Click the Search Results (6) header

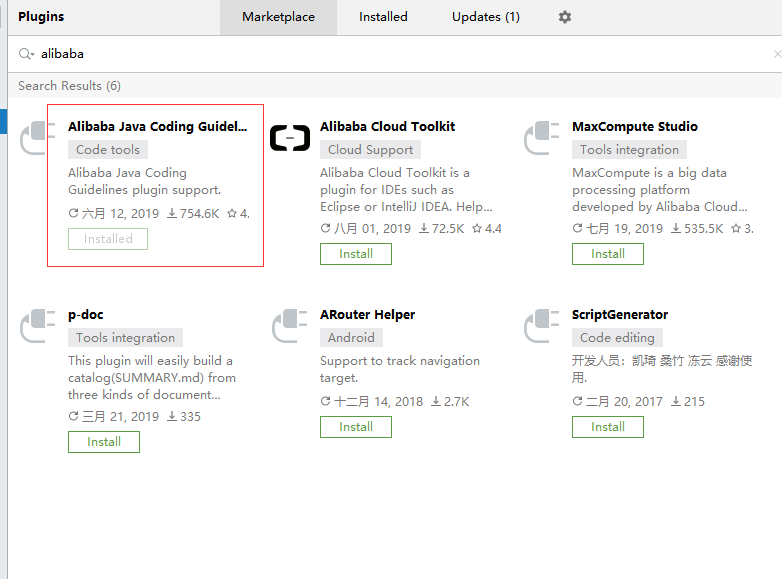69,86
